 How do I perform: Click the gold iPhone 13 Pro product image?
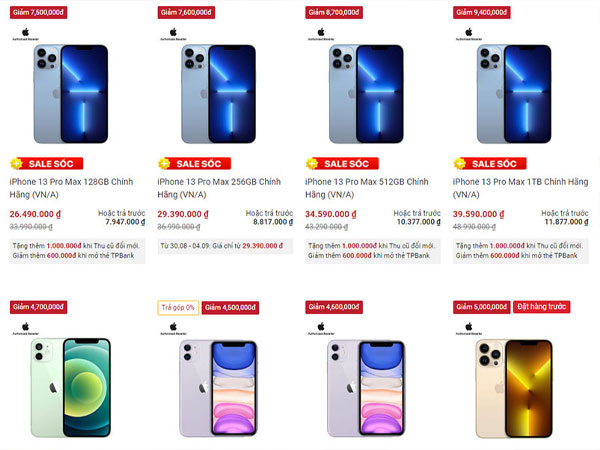[x=514, y=388]
